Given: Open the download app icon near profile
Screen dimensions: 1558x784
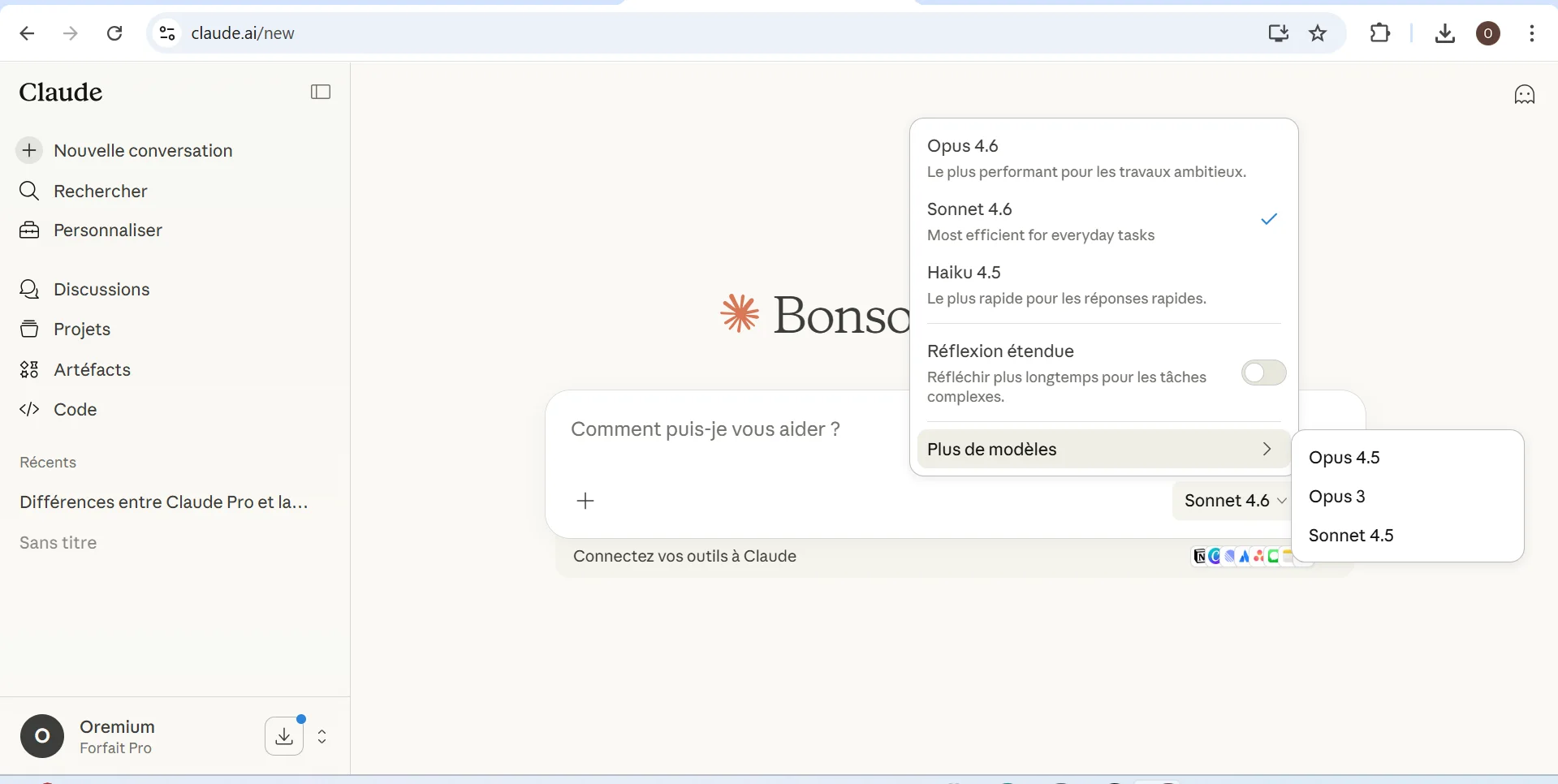Looking at the screenshot, I should pos(284,736).
